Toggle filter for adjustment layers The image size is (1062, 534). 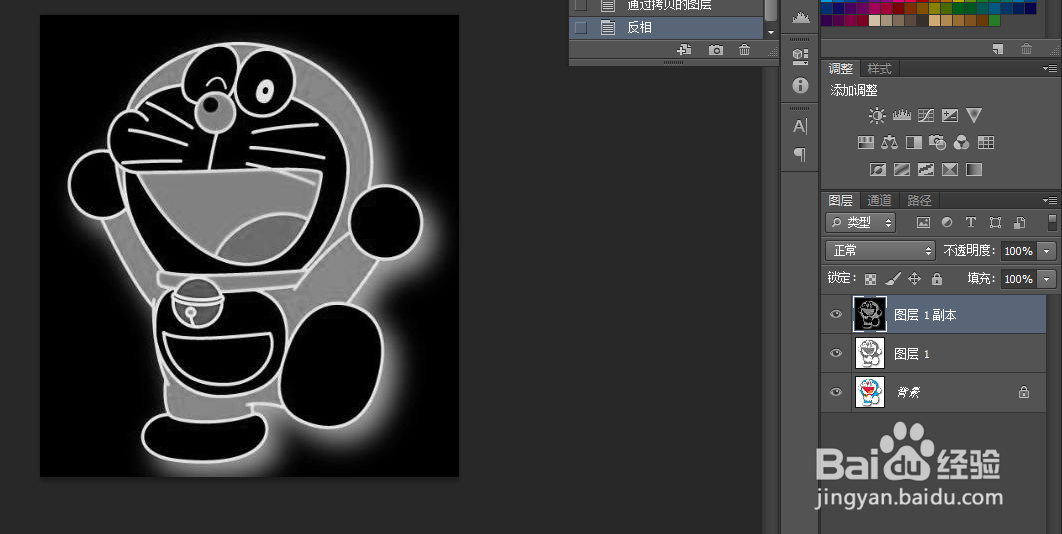pos(947,222)
